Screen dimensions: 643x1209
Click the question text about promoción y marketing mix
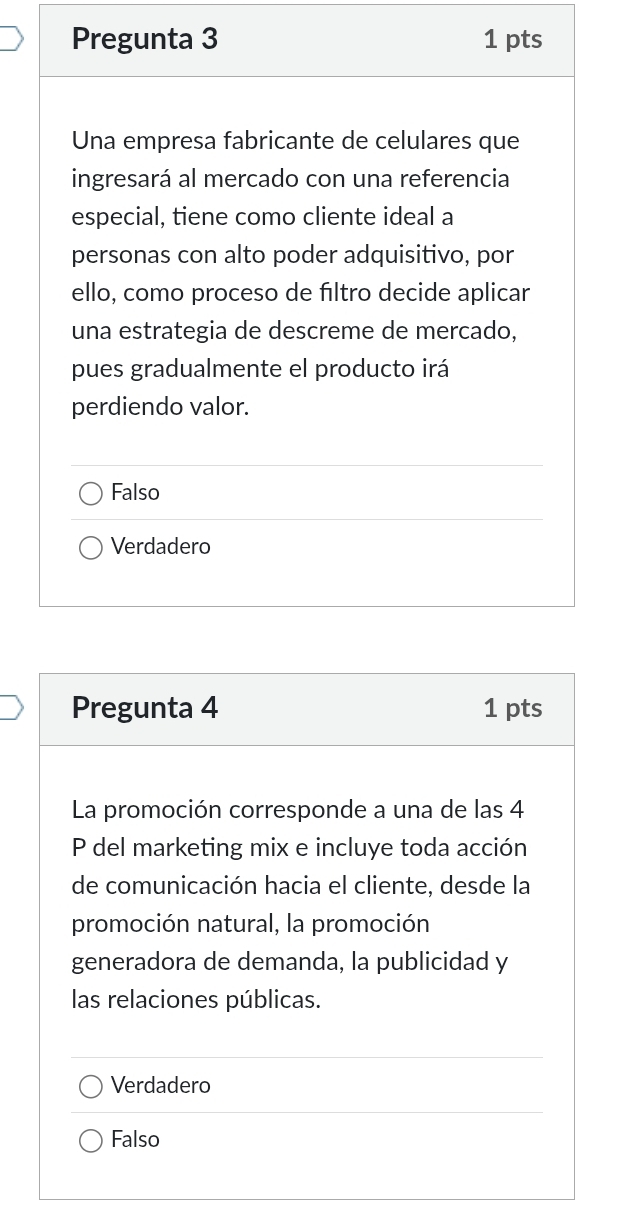pyautogui.click(x=300, y=900)
